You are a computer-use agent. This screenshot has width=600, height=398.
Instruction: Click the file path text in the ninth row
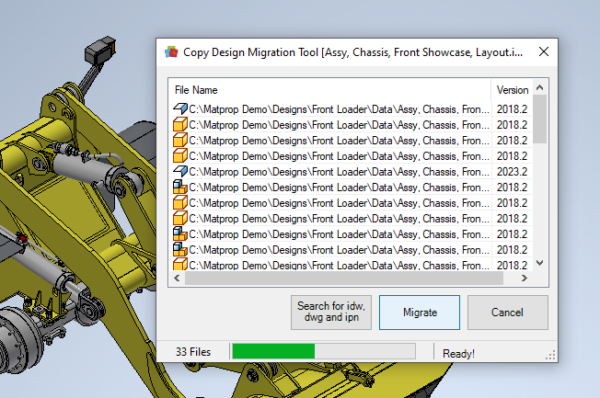pyautogui.click(x=339, y=234)
